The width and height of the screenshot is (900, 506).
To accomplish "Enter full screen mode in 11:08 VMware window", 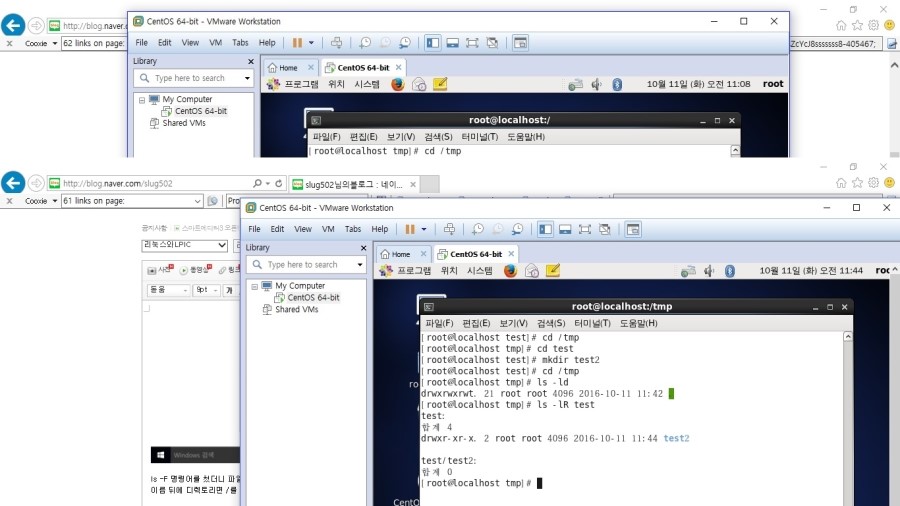I will tap(472, 42).
